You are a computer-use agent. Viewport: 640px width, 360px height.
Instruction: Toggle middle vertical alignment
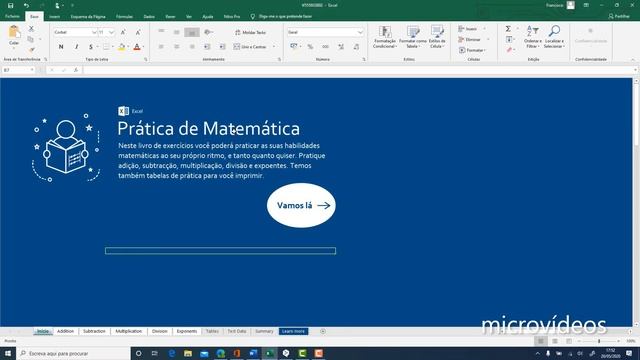[176, 32]
